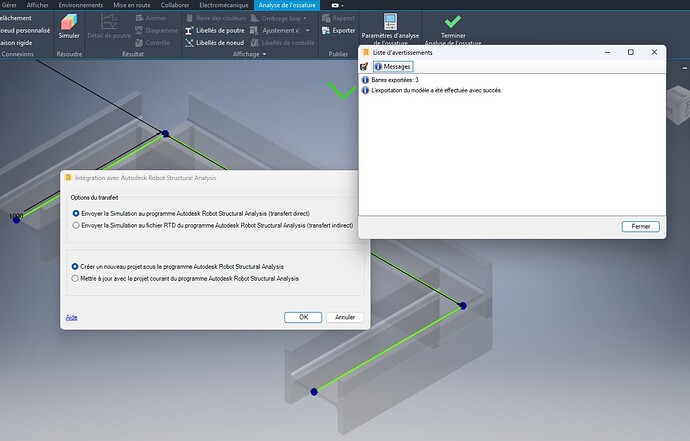Click the Détail de poutre icon
Image resolution: width=690 pixels, height=441 pixels.
pyautogui.click(x=109, y=22)
